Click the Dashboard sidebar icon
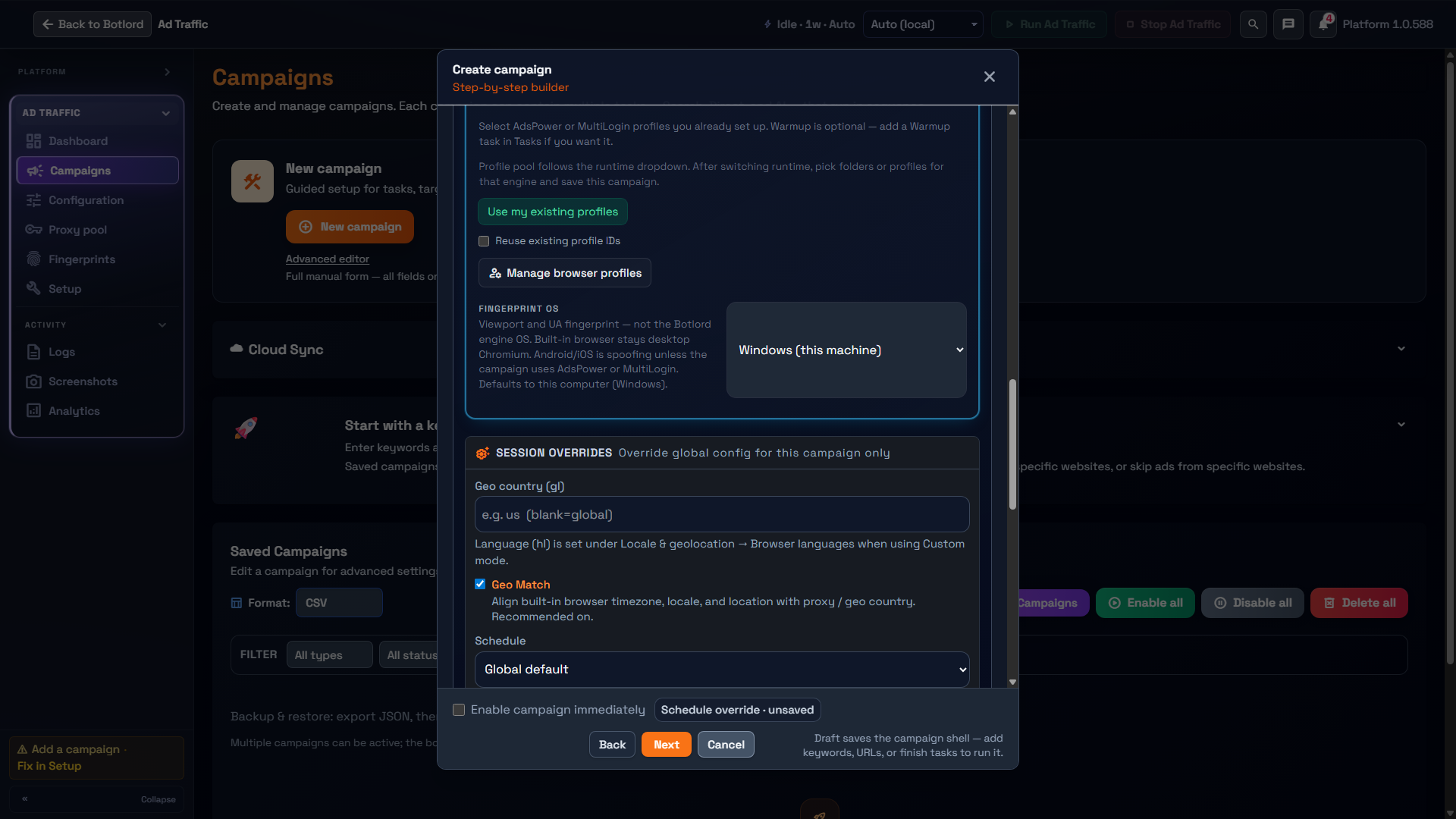Viewport: 1456px width, 819px height. tap(33, 141)
